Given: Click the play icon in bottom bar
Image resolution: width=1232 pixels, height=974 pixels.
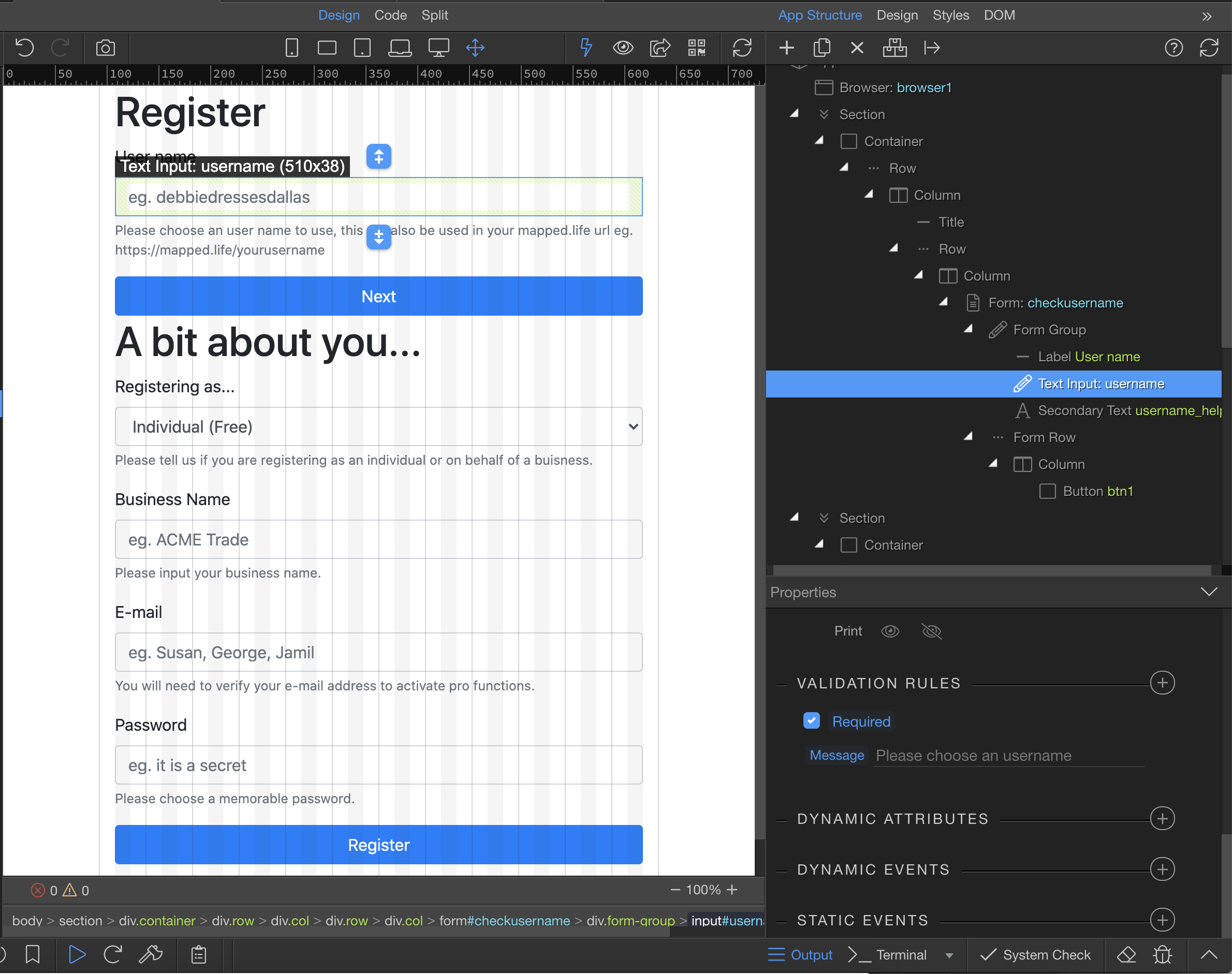Looking at the screenshot, I should [x=77, y=954].
